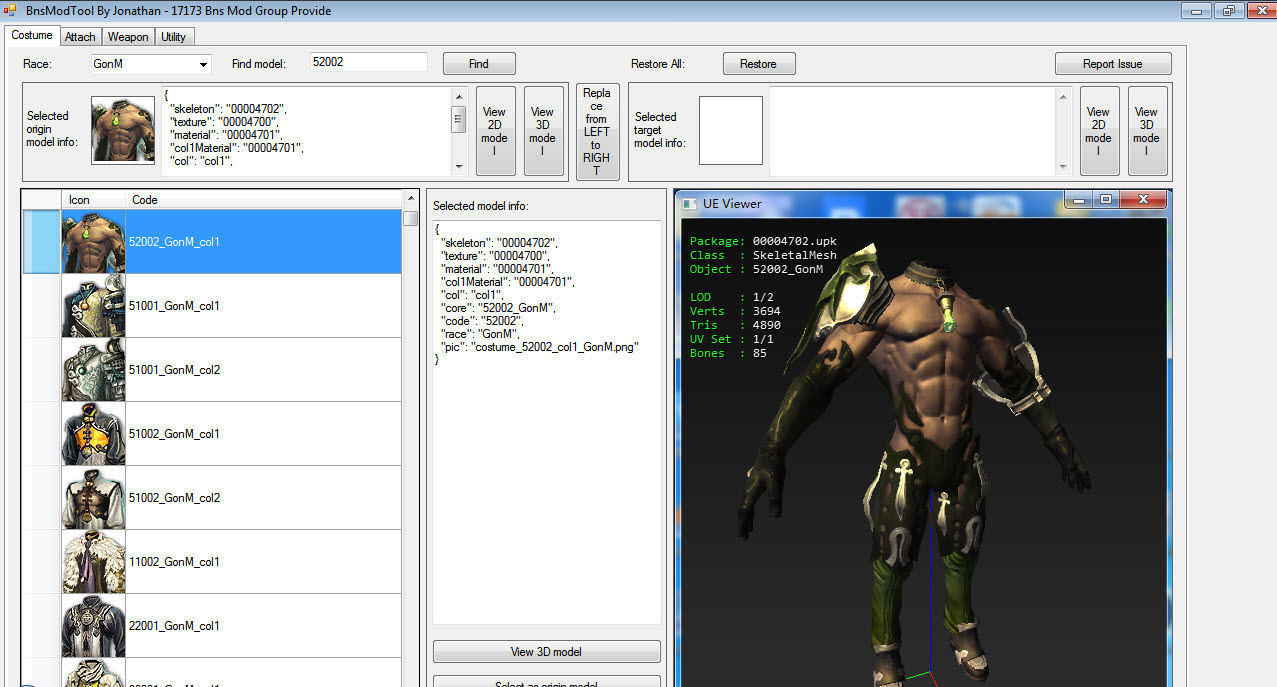Click the BnsModTool title bar app icon
This screenshot has height=687, width=1277.
click(11, 10)
